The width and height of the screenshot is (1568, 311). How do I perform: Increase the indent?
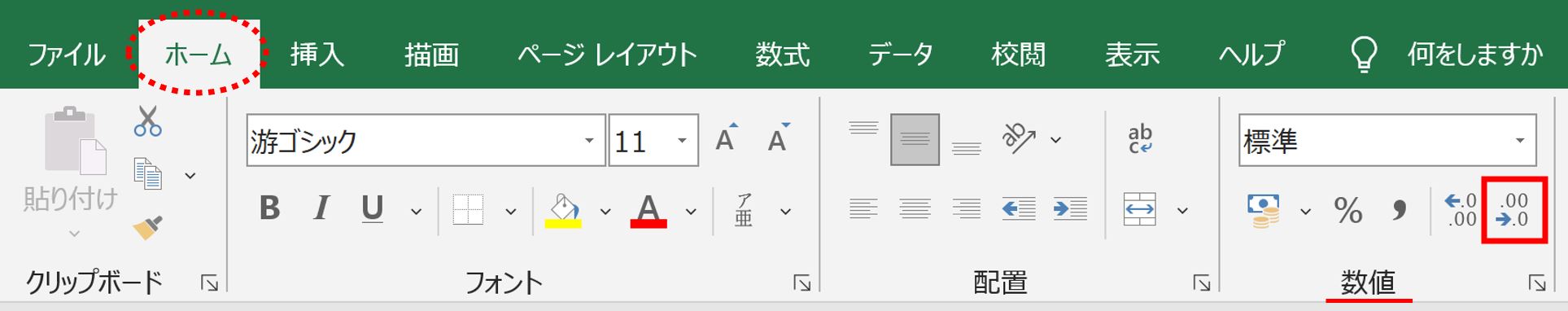(1070, 209)
